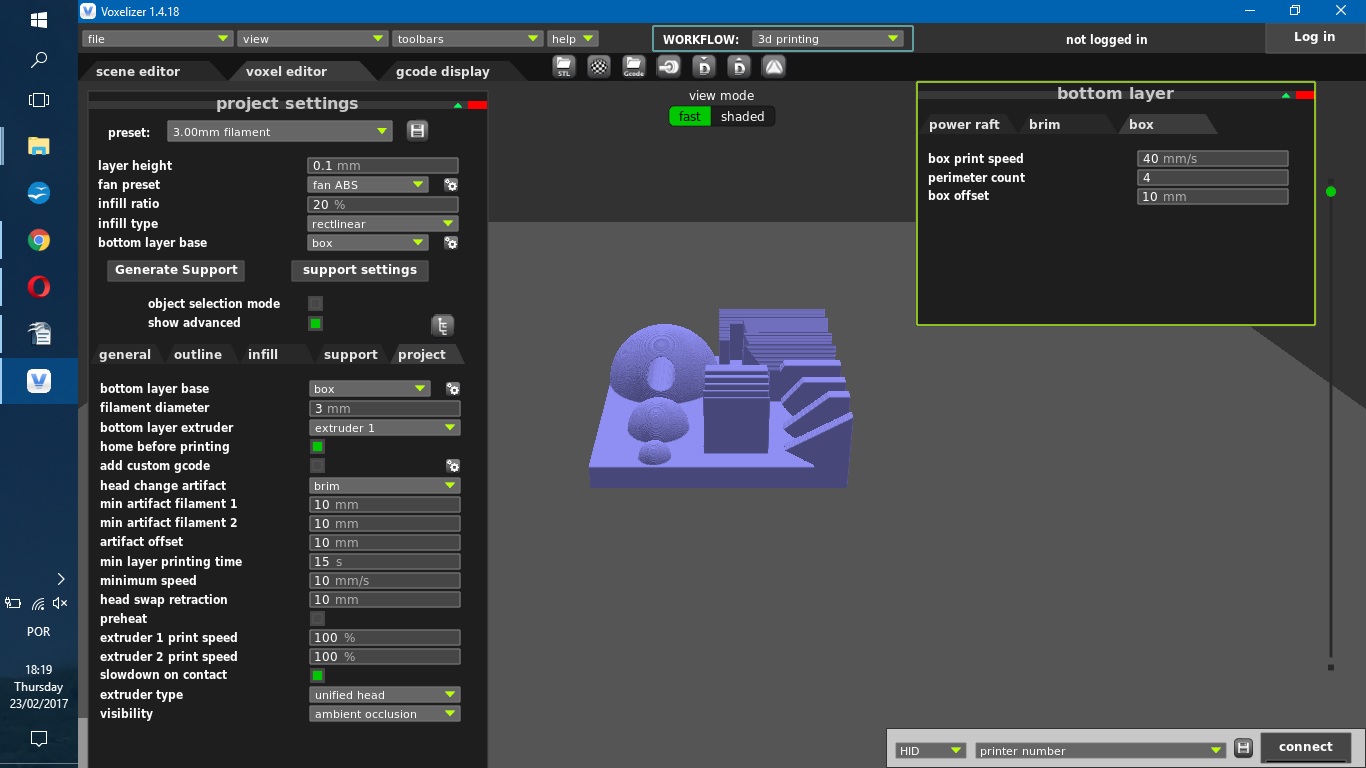The image size is (1366, 768).
Task: Toggle show advanced checkbox
Action: [x=316, y=323]
